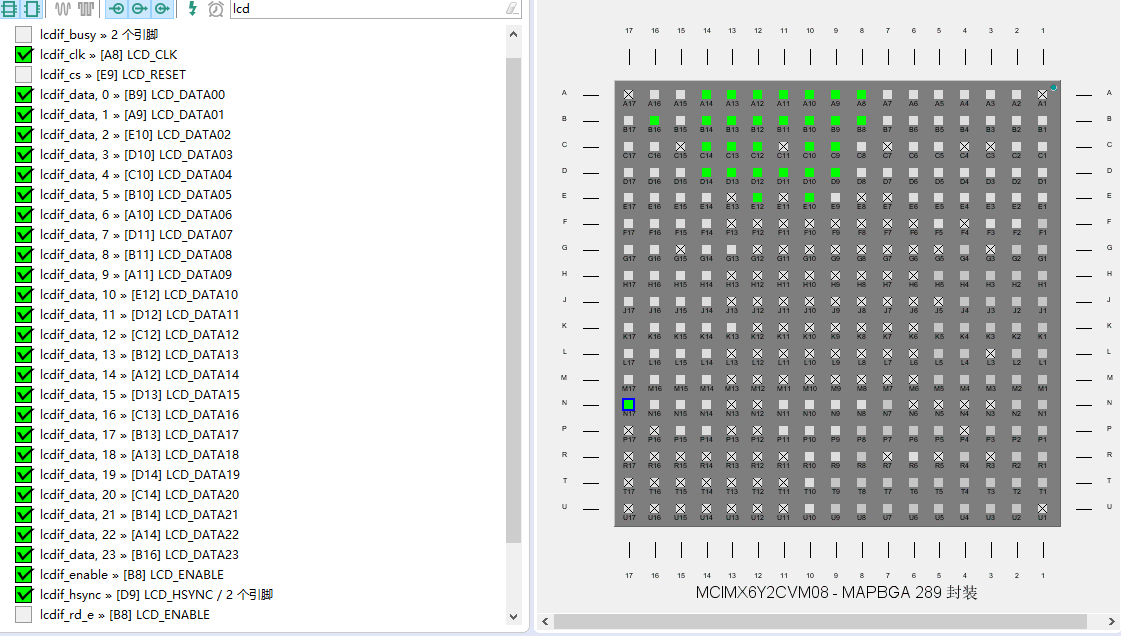The image size is (1121, 636).
Task: Click the right circled-arrow rotate icon
Action: pyautogui.click(x=162, y=9)
